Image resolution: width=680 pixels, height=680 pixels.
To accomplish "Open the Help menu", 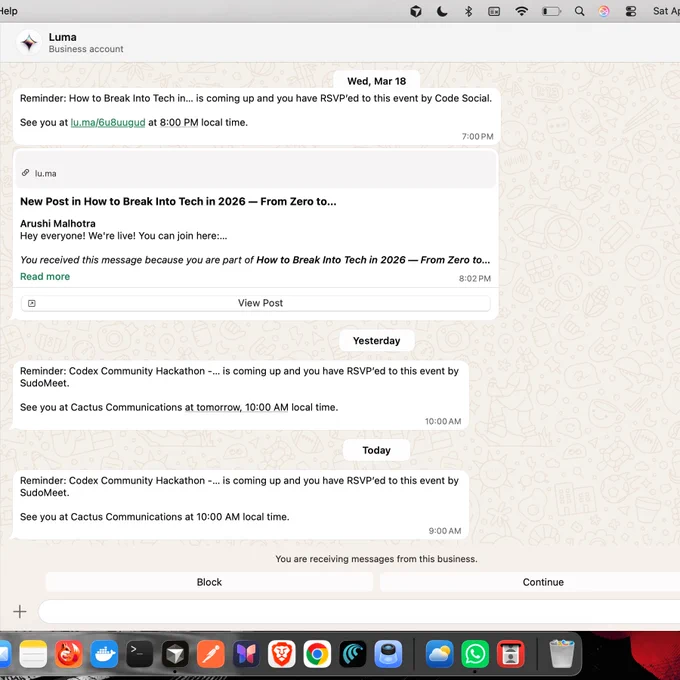I will click(x=8, y=11).
